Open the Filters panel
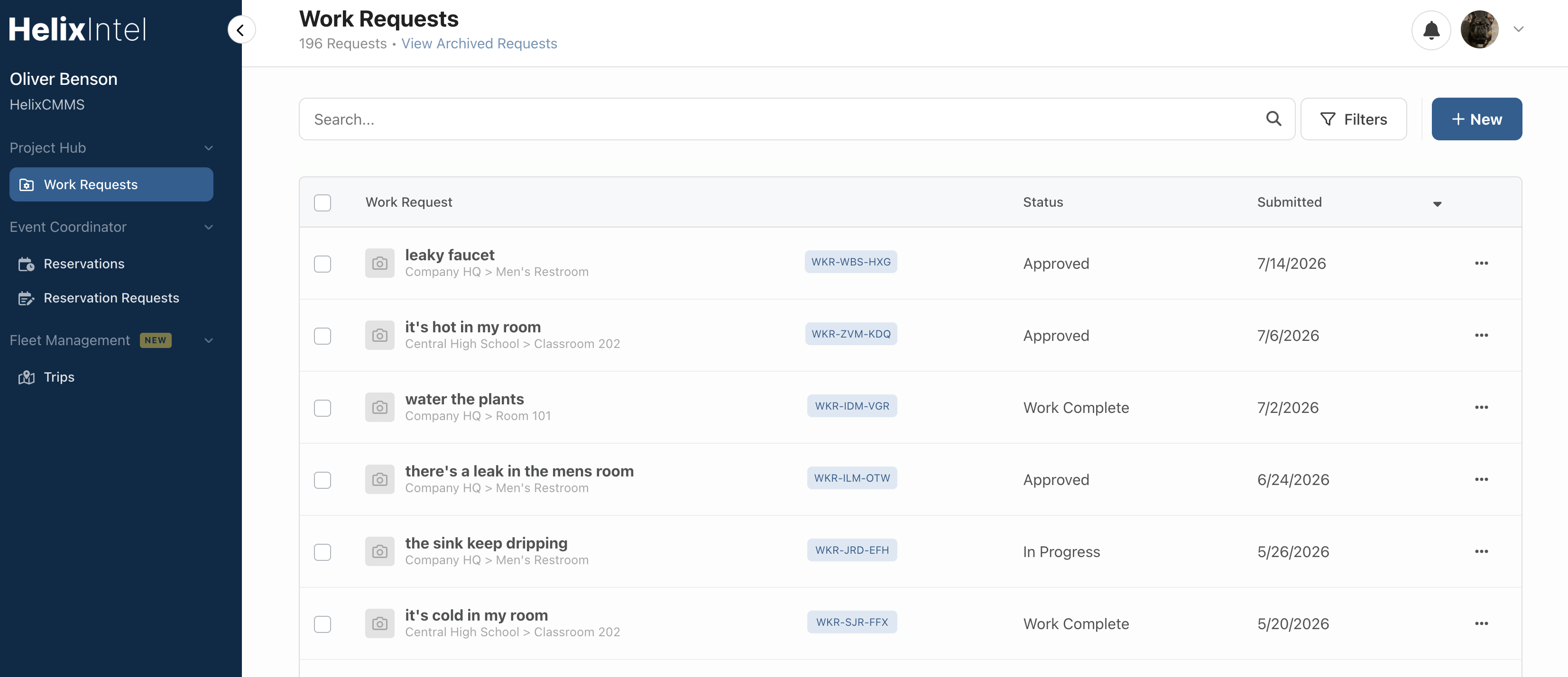Screen dimensions: 1568x677 pos(1354,119)
